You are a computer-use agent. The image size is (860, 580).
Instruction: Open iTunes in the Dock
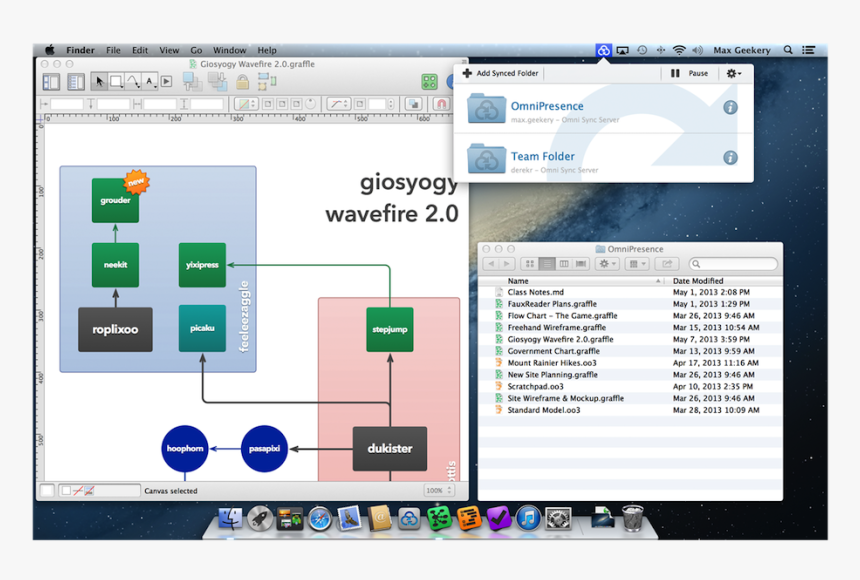[x=528, y=519]
